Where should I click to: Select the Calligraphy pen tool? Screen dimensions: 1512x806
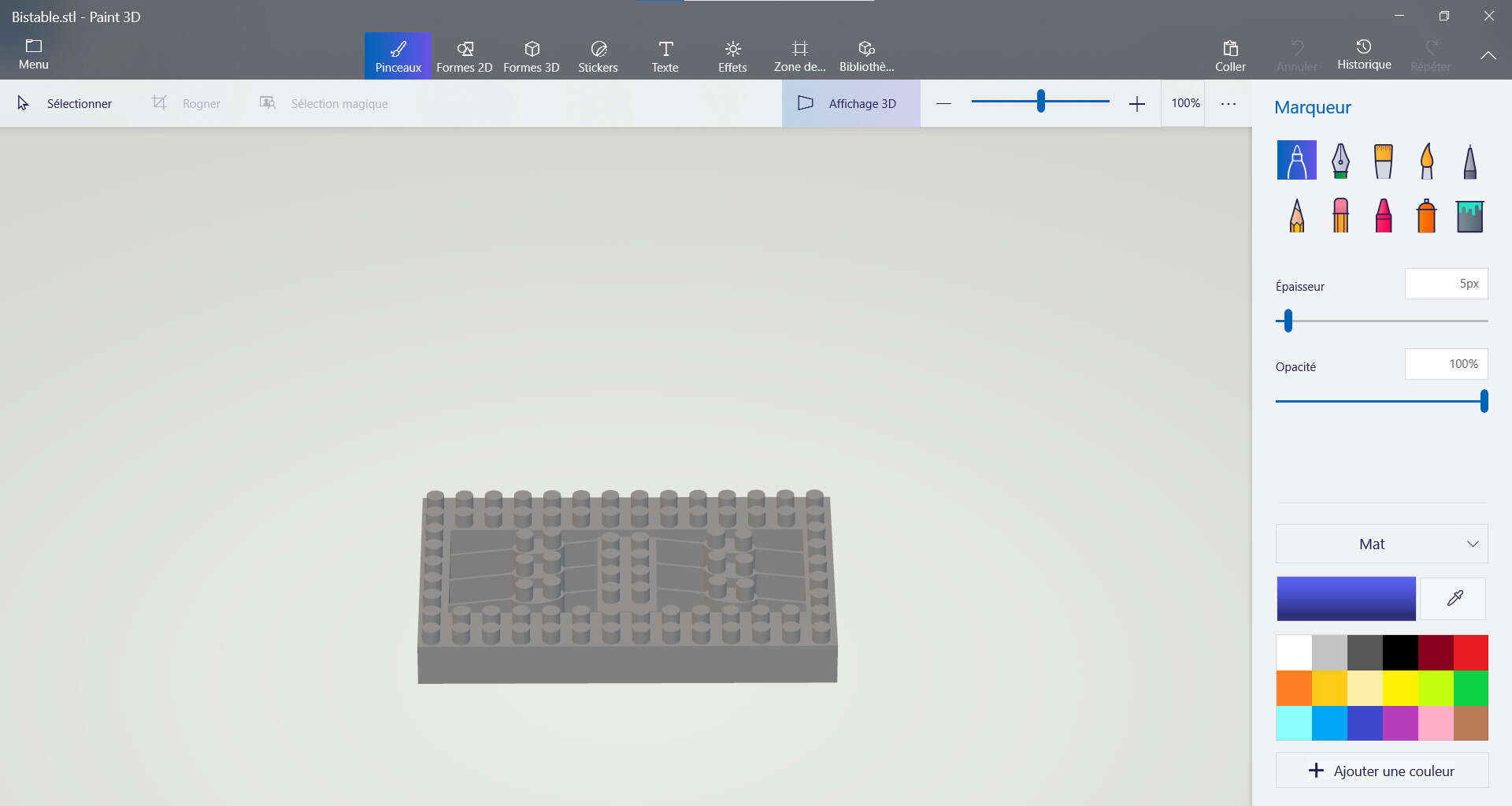[x=1340, y=160]
